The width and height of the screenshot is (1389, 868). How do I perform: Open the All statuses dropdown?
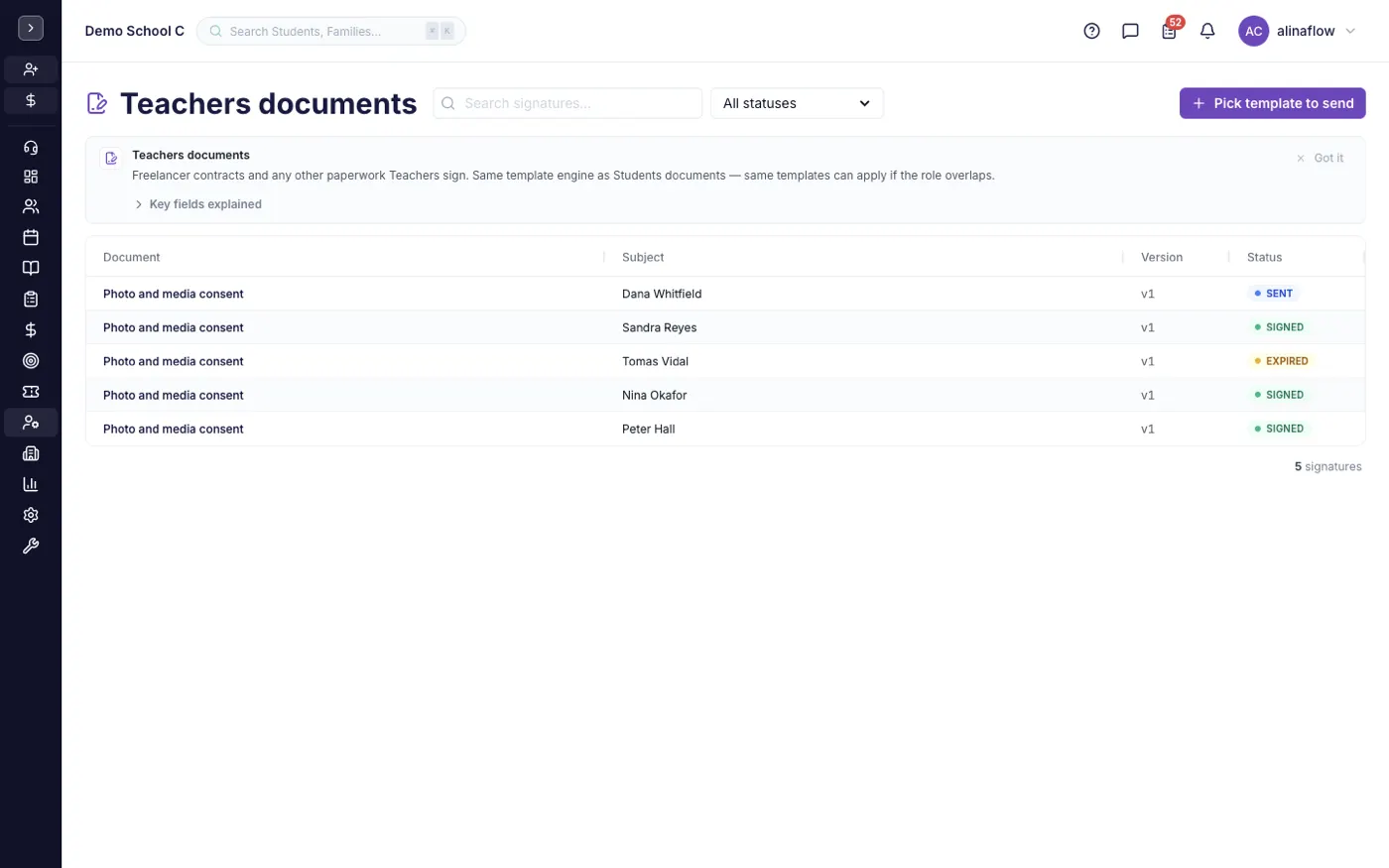point(797,103)
